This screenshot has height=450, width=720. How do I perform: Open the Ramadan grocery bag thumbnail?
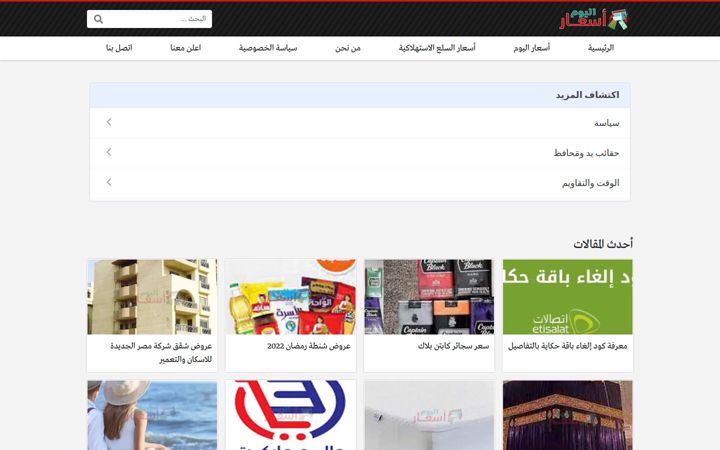[291, 297]
